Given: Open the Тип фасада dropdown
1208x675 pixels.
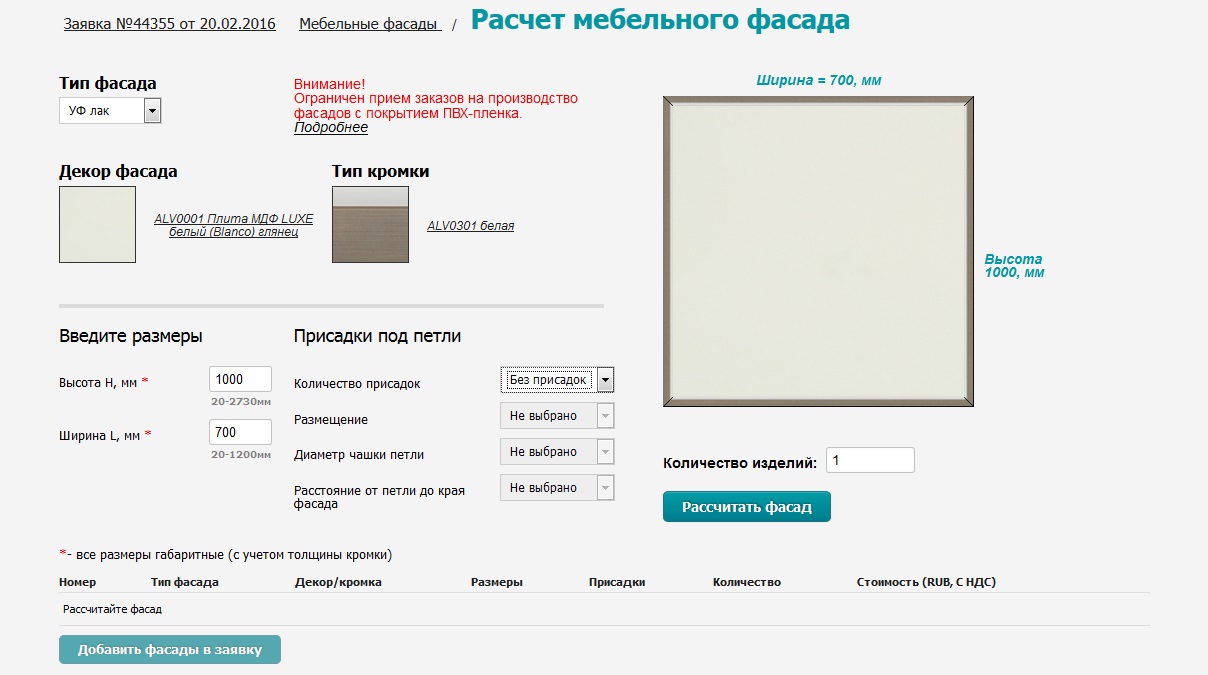Looking at the screenshot, I should [x=110, y=111].
